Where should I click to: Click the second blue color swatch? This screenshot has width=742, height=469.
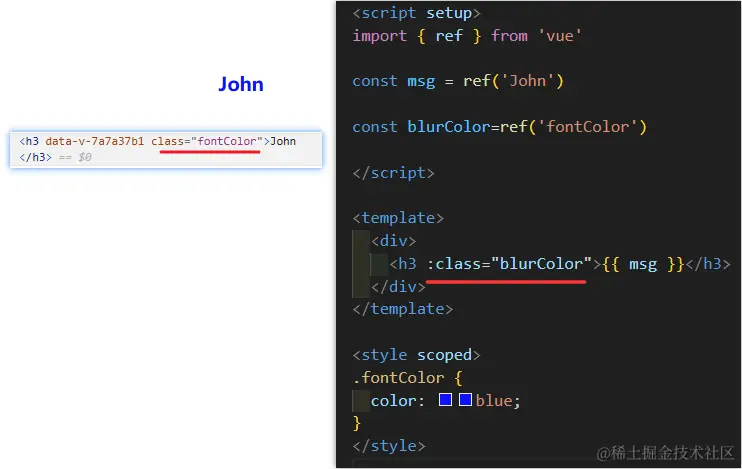(x=466, y=399)
